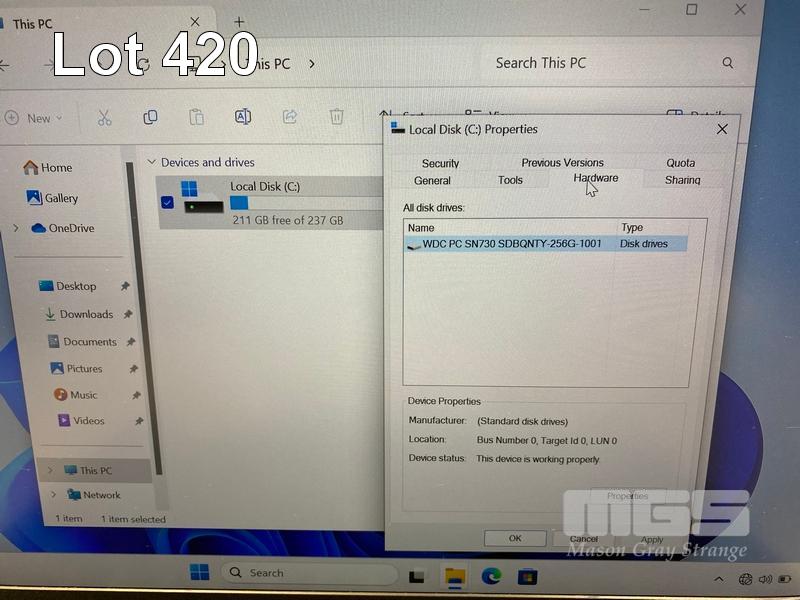Switch to the Security tab

click(x=440, y=163)
